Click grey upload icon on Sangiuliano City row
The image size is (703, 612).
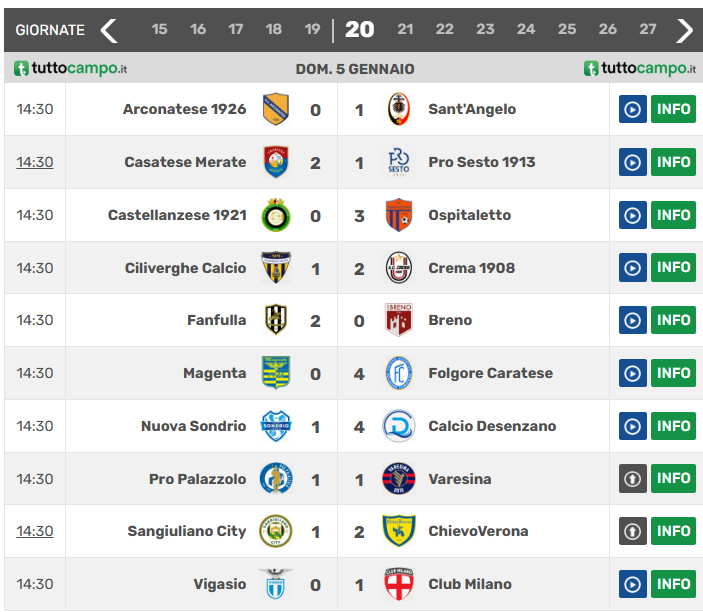coord(632,531)
